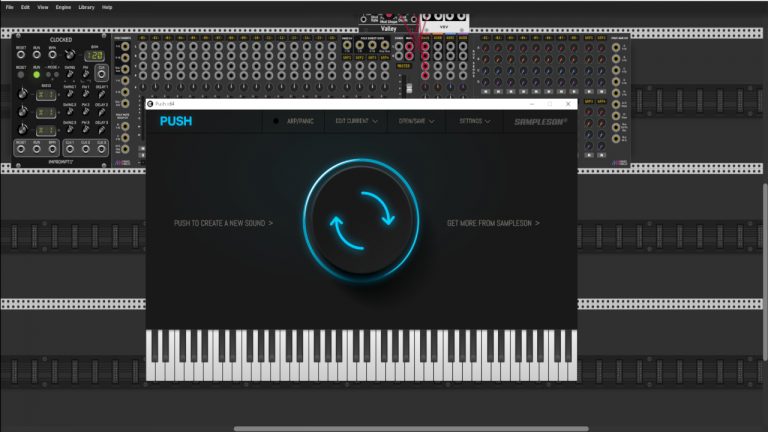768x432 pixels.
Task: Click the first ratio display under RATIO
Action: click(x=46, y=94)
